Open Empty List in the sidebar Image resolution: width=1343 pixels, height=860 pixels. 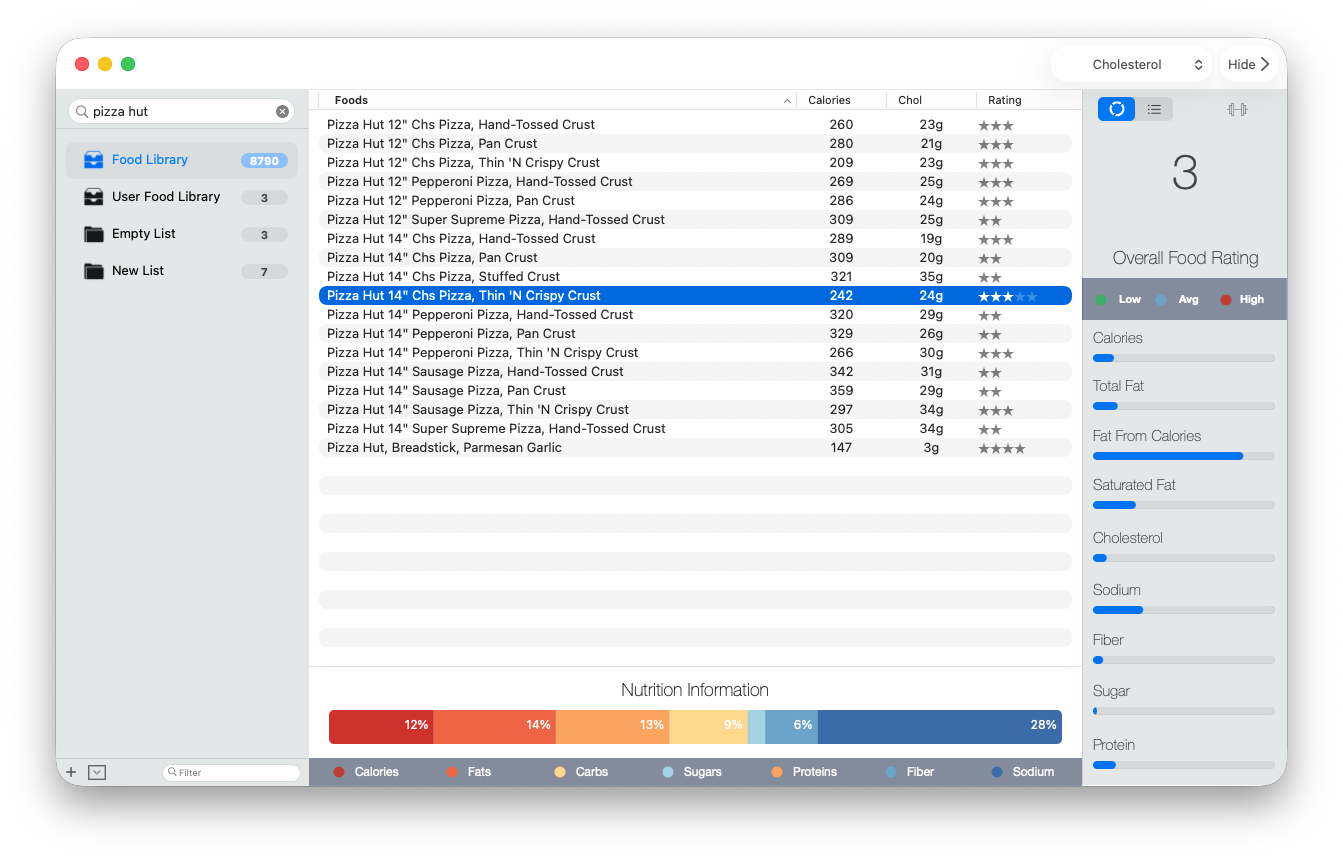tap(182, 234)
